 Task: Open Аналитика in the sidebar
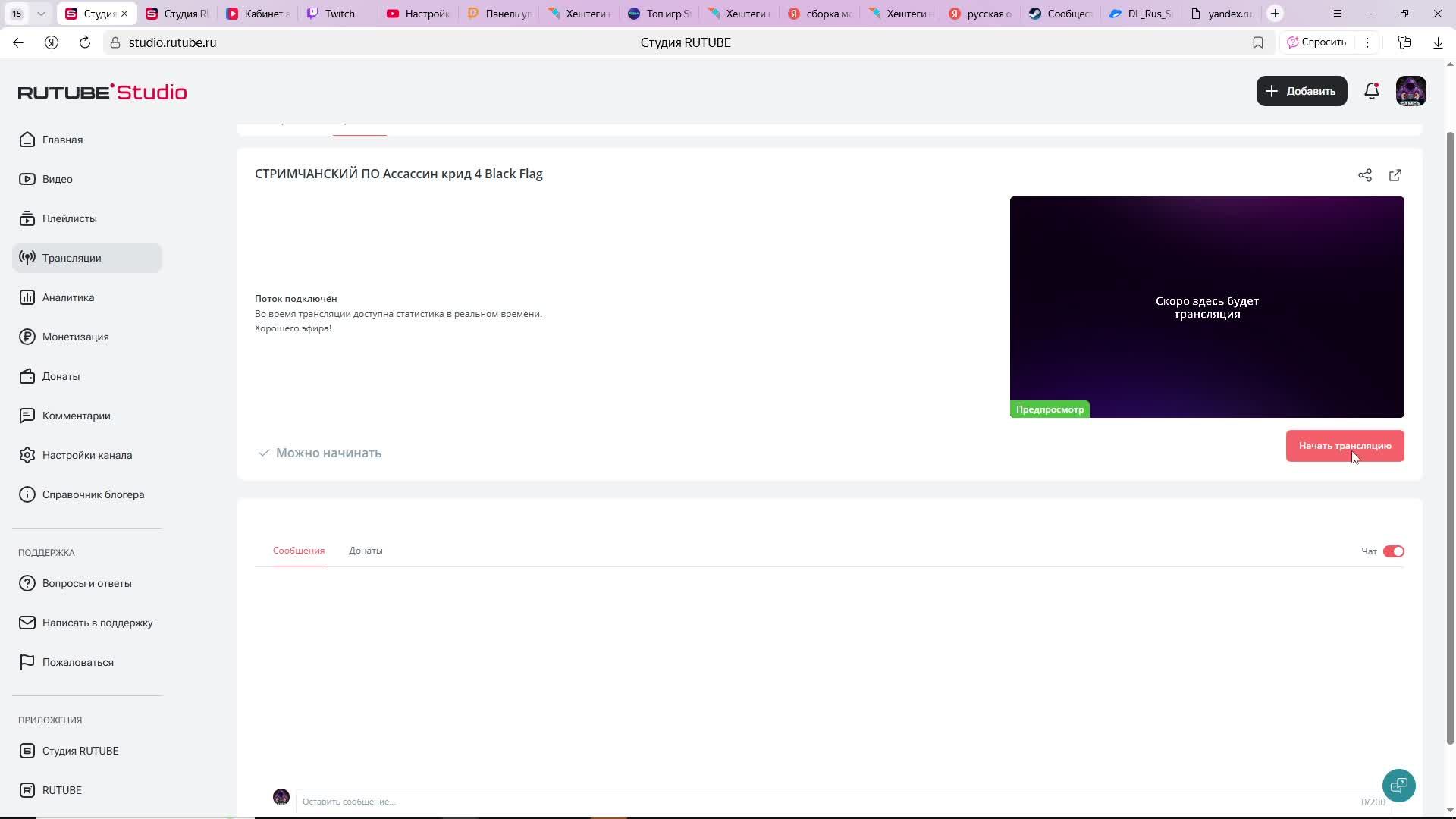(68, 297)
